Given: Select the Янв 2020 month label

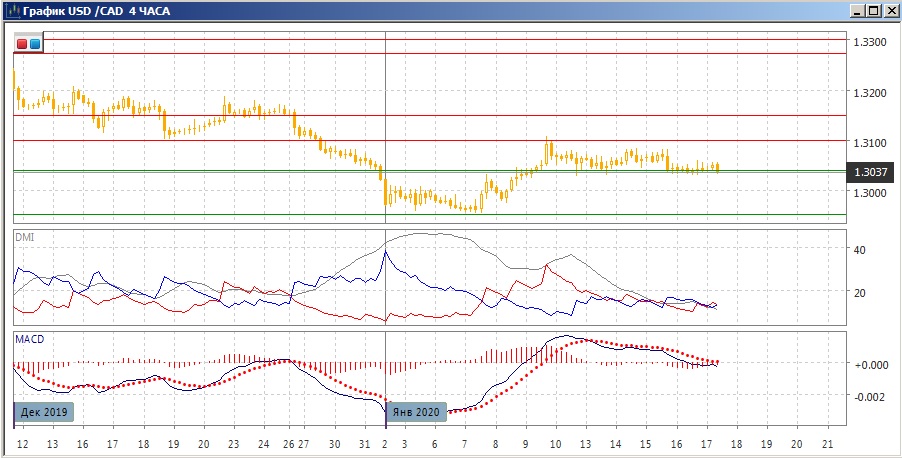Looking at the screenshot, I should click(416, 412).
